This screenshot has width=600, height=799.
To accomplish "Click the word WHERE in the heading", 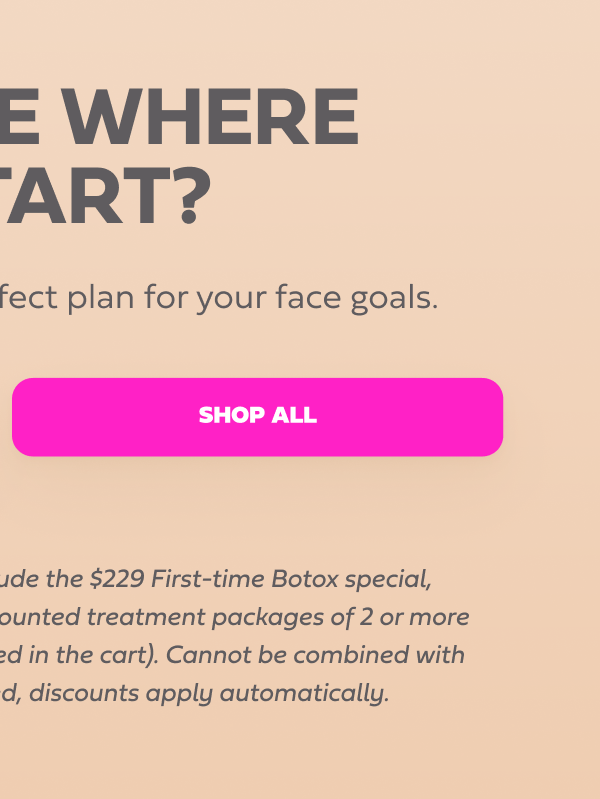I will coord(217,119).
